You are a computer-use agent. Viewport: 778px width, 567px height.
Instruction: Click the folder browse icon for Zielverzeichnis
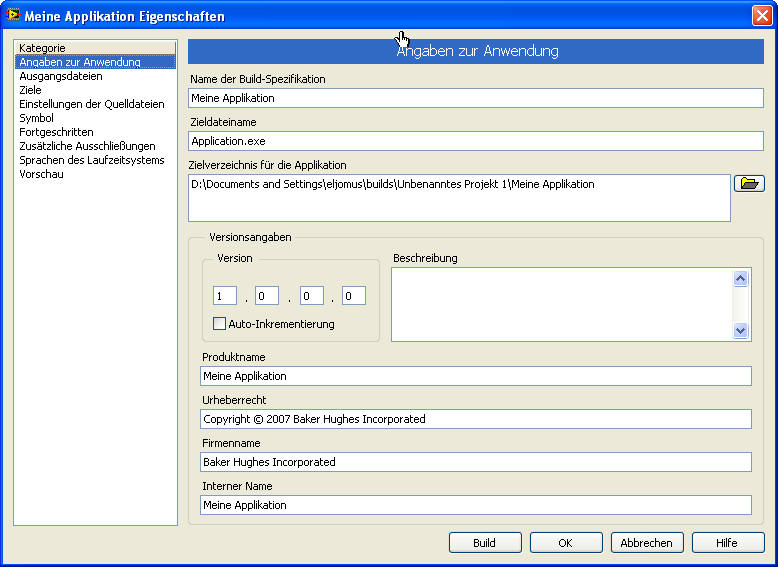tap(749, 184)
